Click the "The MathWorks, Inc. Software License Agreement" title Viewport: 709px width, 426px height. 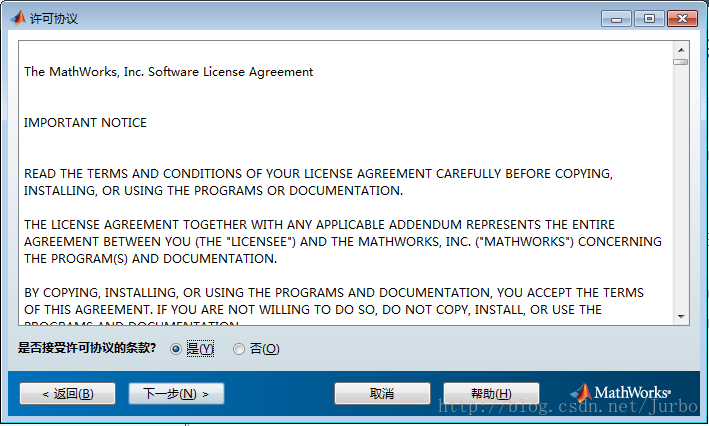(x=169, y=72)
